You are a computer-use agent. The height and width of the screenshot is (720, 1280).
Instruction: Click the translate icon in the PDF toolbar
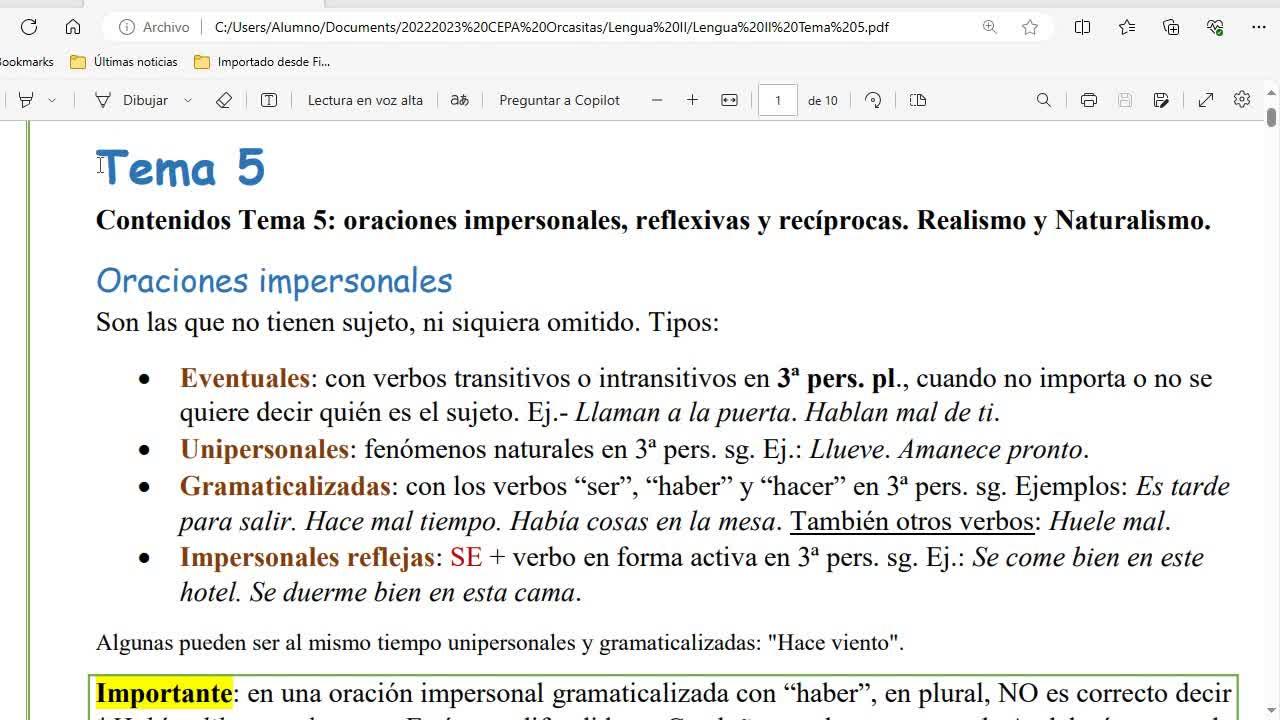pos(460,100)
